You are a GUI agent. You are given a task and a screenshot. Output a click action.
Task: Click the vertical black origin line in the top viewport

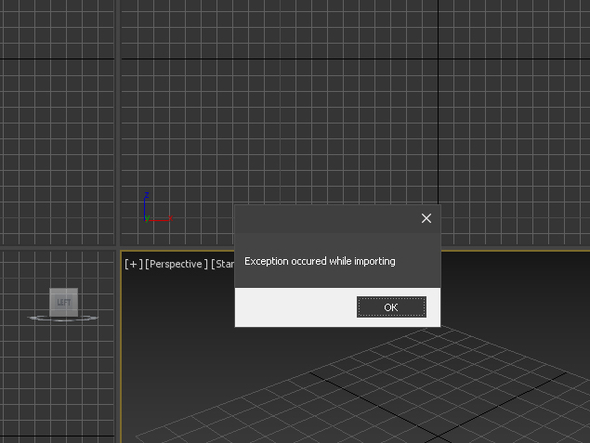click(x=438, y=102)
